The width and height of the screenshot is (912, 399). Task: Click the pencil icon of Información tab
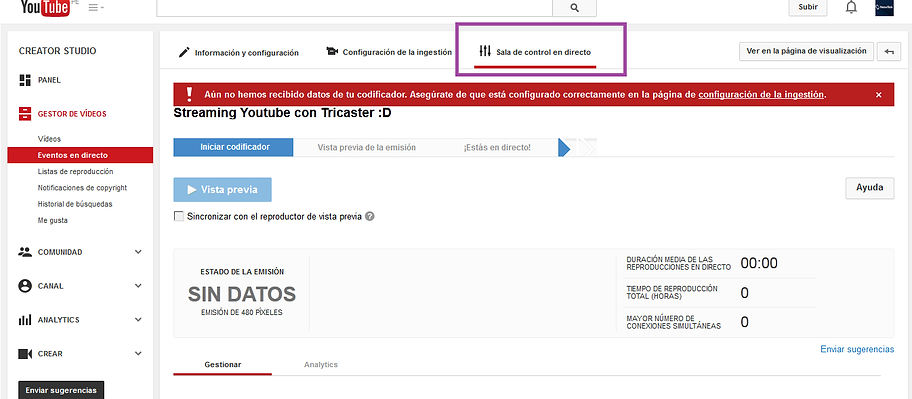tap(184, 52)
